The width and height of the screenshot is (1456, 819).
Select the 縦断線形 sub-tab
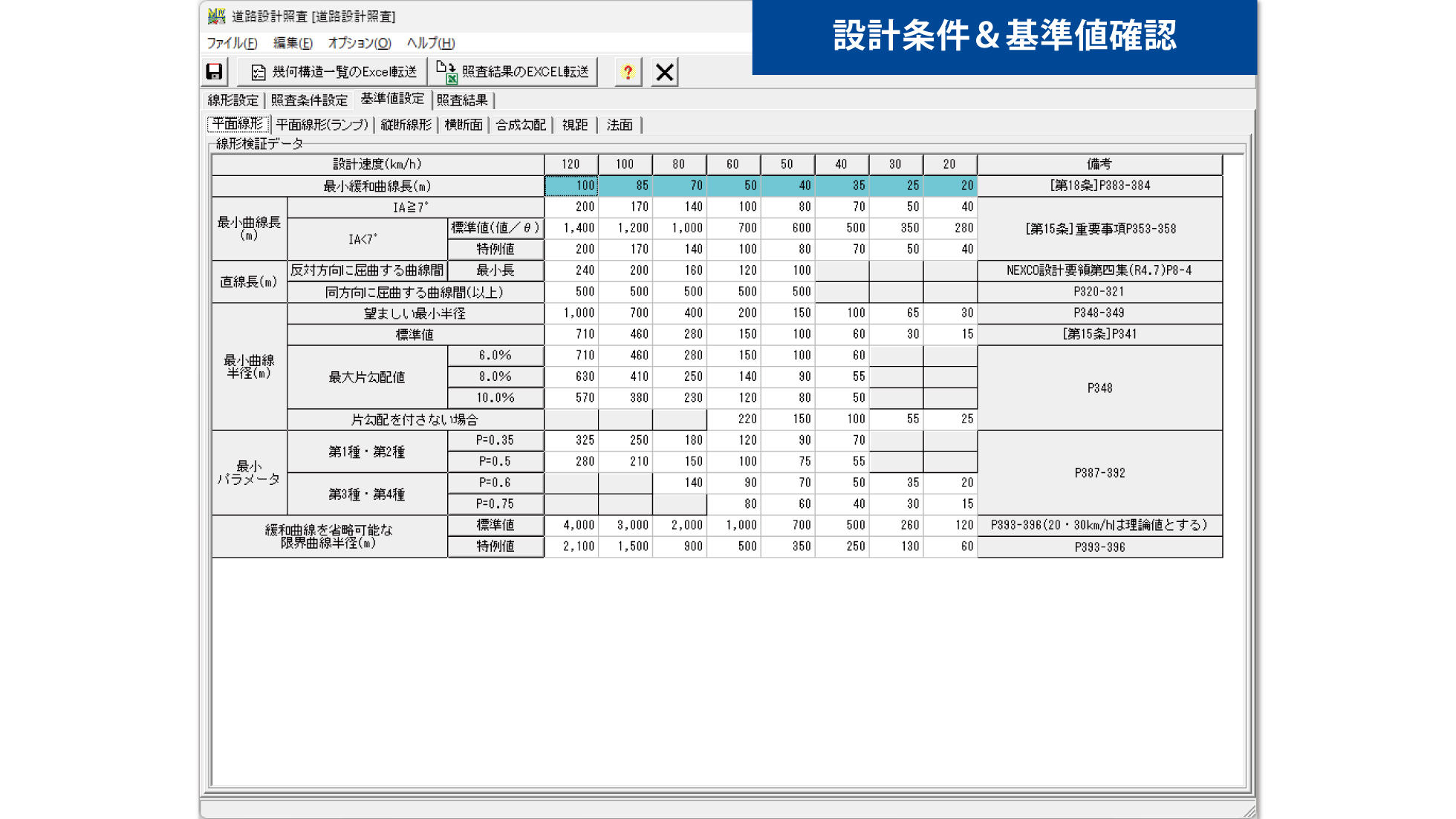click(x=406, y=125)
